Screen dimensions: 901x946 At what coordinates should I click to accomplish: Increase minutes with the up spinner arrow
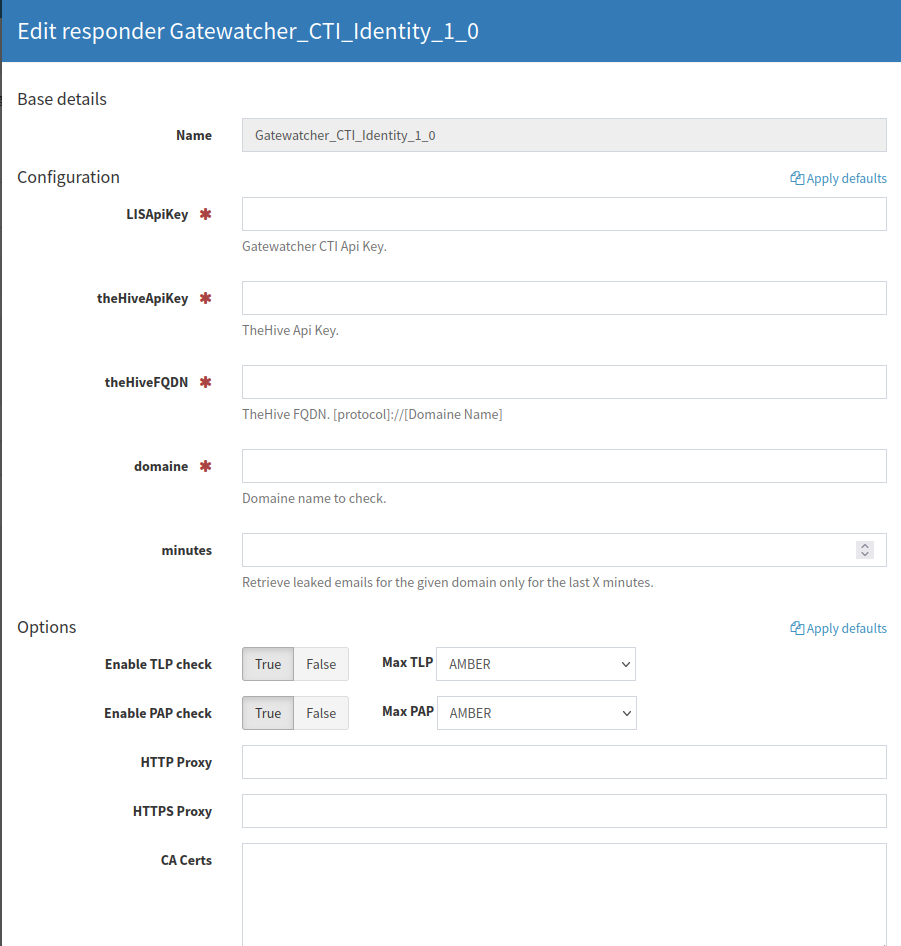[865, 545]
